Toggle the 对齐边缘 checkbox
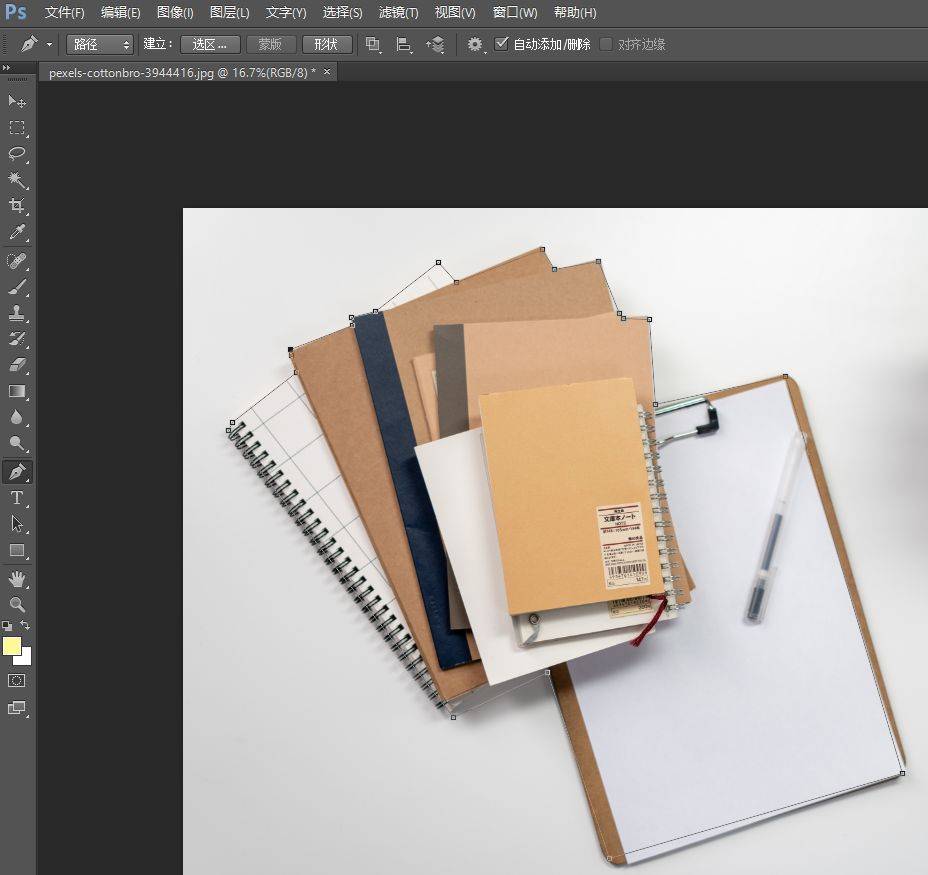The width and height of the screenshot is (928, 875). coord(606,44)
